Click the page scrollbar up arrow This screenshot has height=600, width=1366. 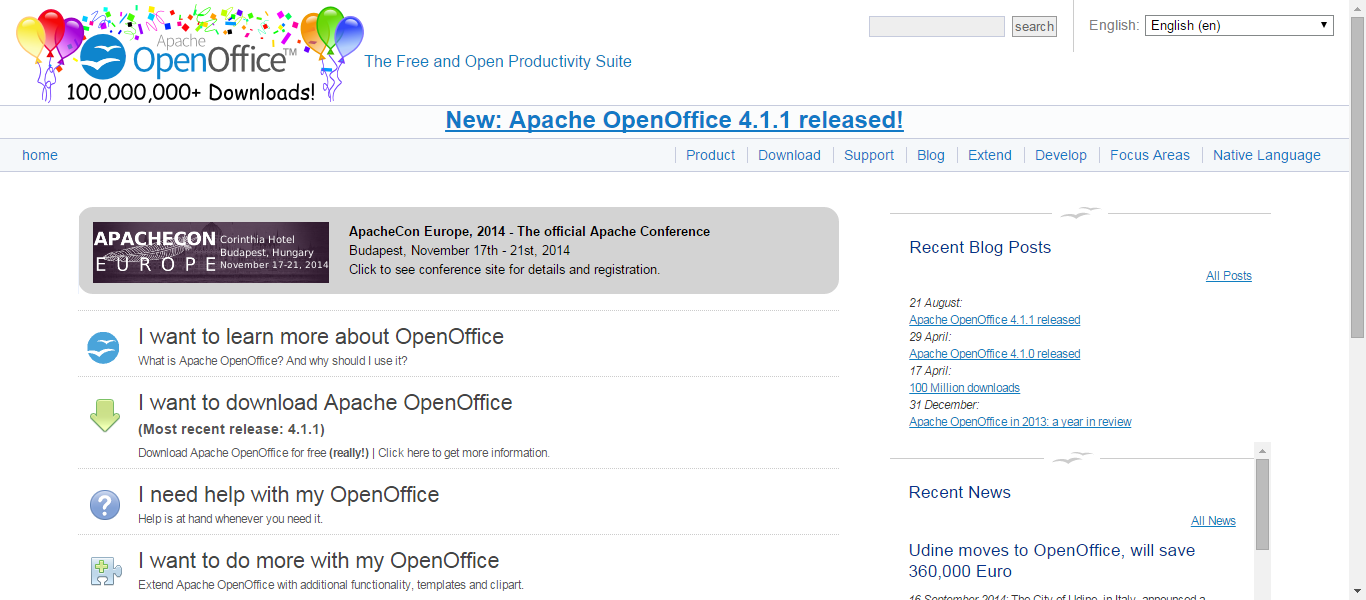pyautogui.click(x=1357, y=8)
